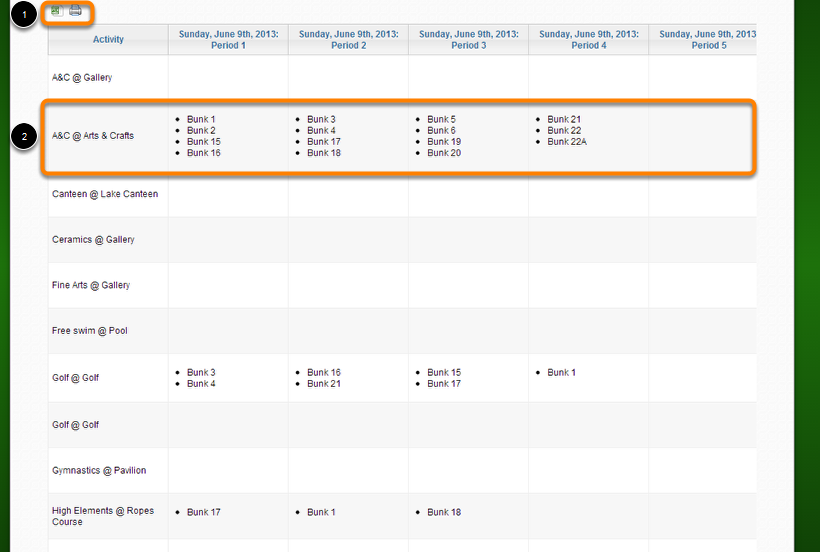Click annotation marker number 2
The width and height of the screenshot is (820, 552).
click(x=24, y=136)
